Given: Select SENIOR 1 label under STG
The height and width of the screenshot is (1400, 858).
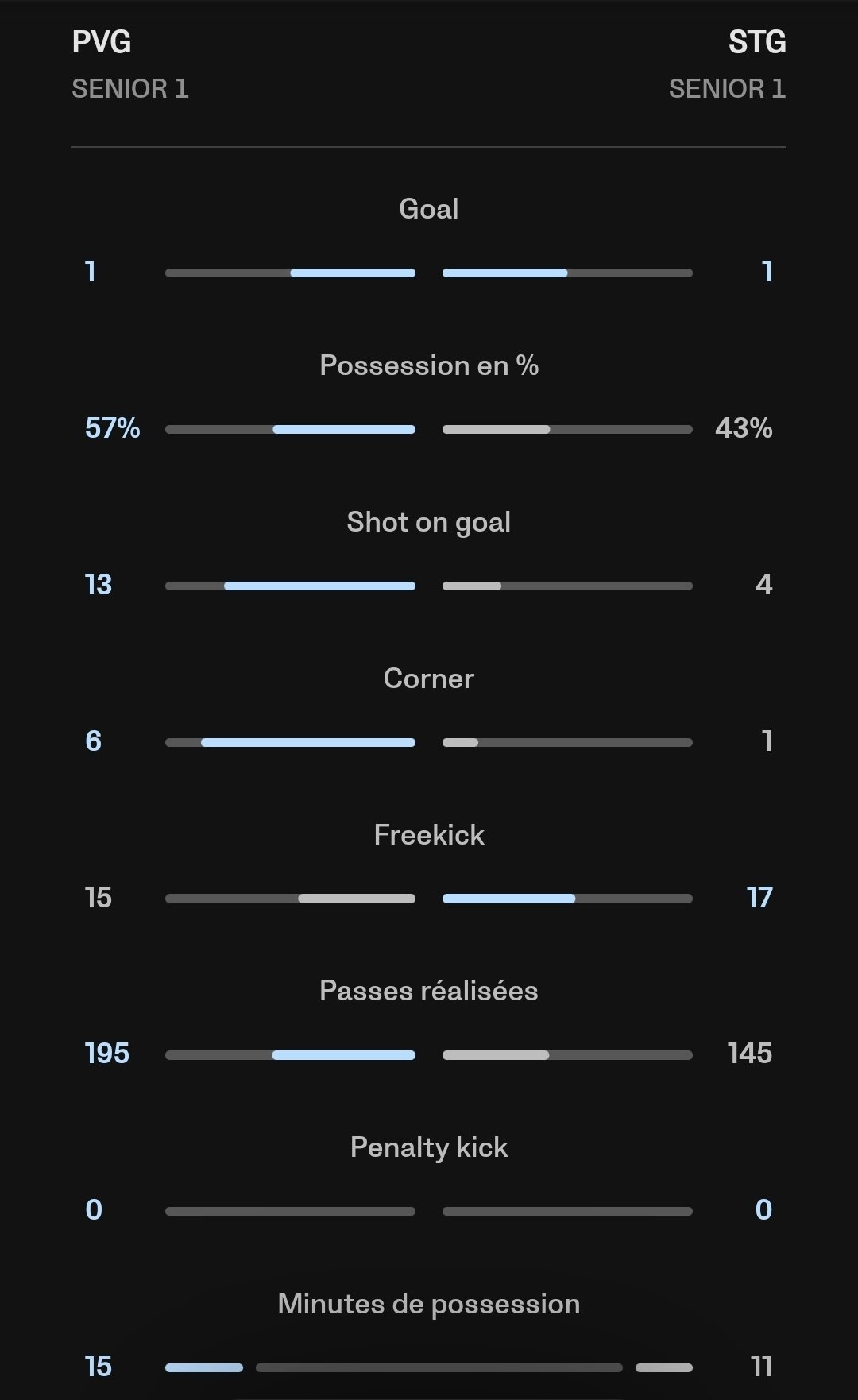Looking at the screenshot, I should point(727,89).
